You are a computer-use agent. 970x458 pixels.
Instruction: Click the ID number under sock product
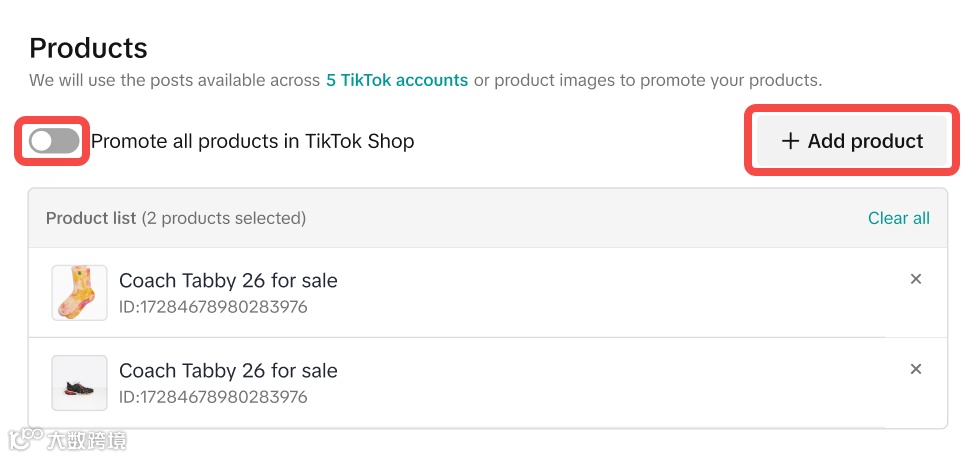[x=212, y=307]
